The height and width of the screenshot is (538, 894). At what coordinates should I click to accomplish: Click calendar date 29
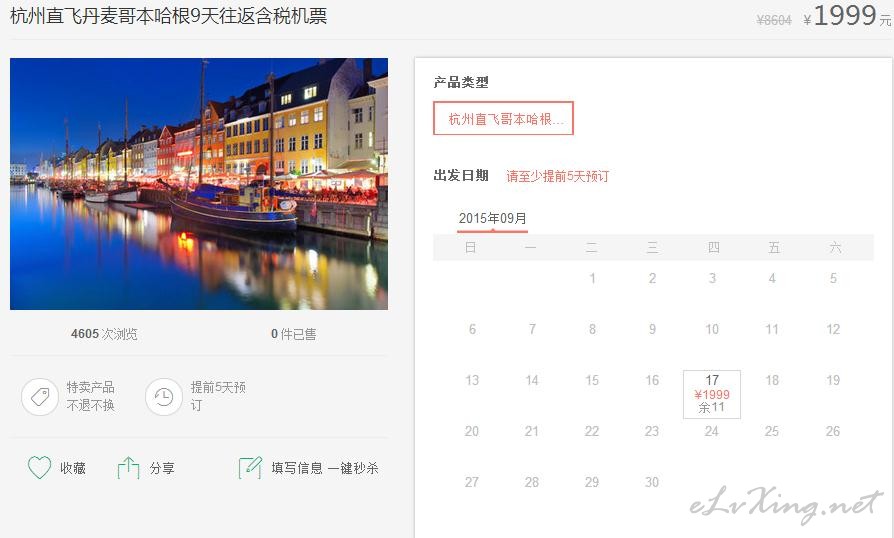(592, 482)
